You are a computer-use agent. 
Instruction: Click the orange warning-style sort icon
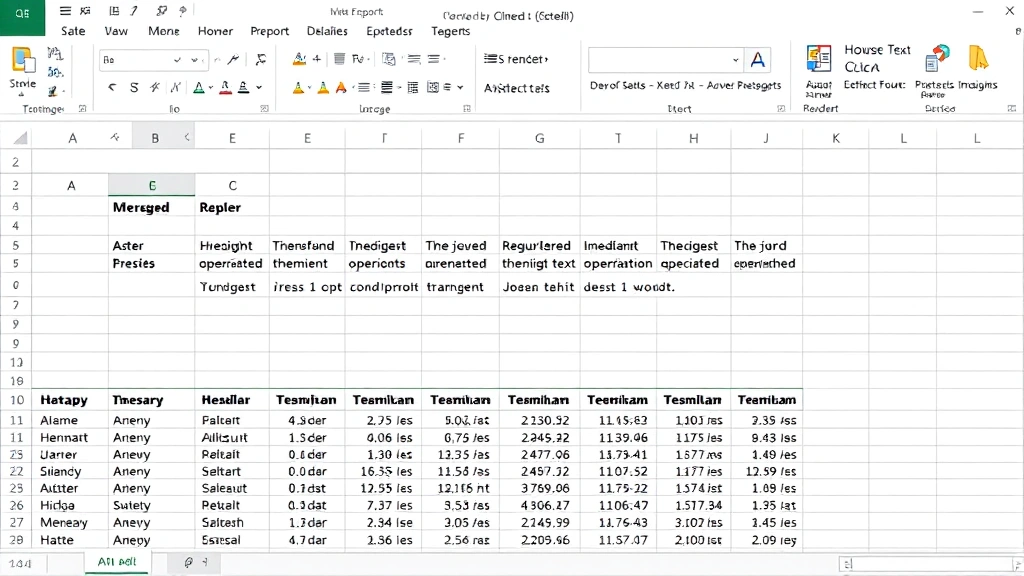pos(300,87)
